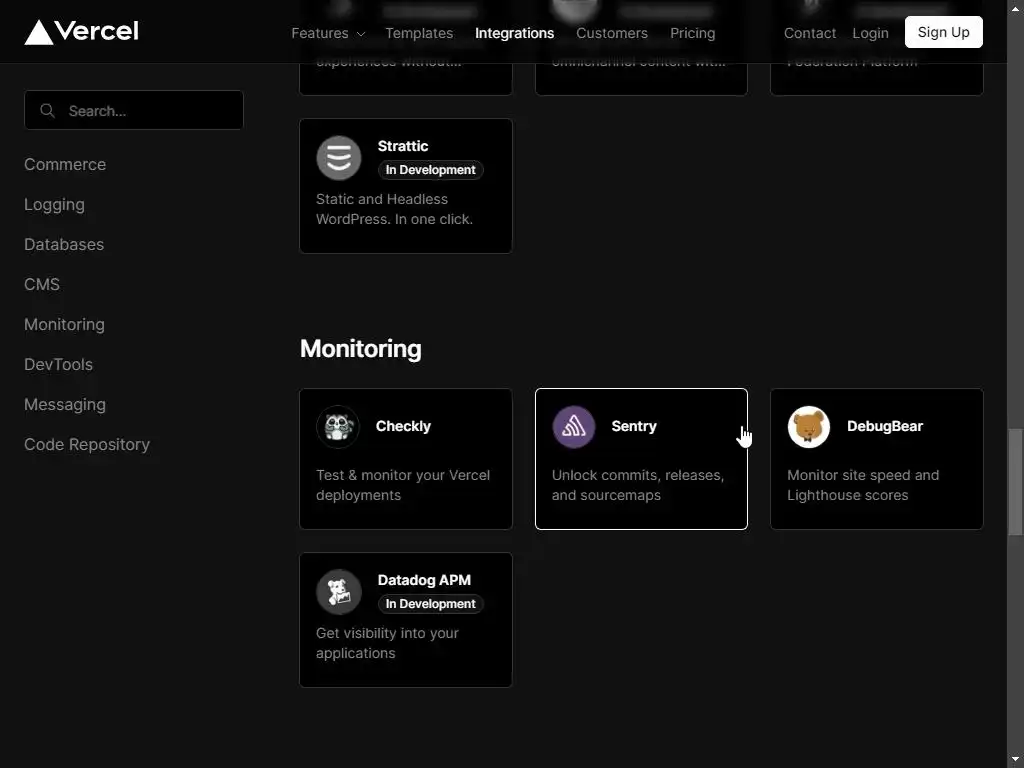The width and height of the screenshot is (1024, 768).
Task: Click 'Monitor site speed and Lighthouse scores' text
Action: coord(863,485)
